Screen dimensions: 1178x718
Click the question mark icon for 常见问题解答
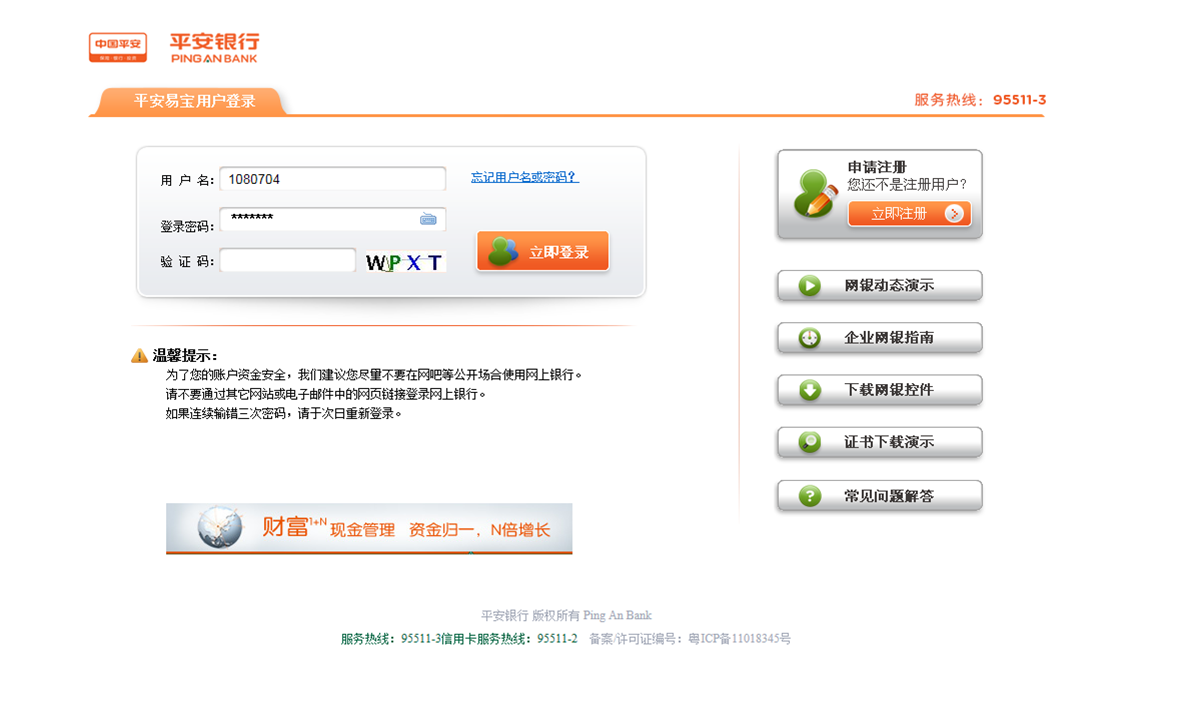click(809, 496)
